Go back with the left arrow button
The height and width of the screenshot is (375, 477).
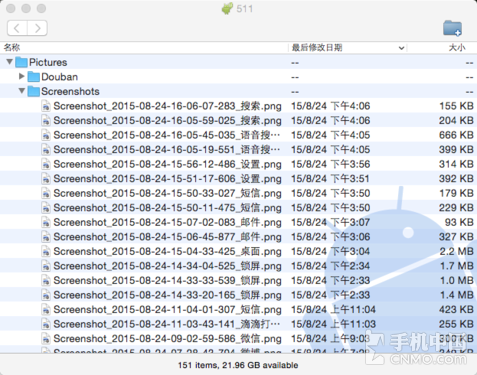coord(17,28)
